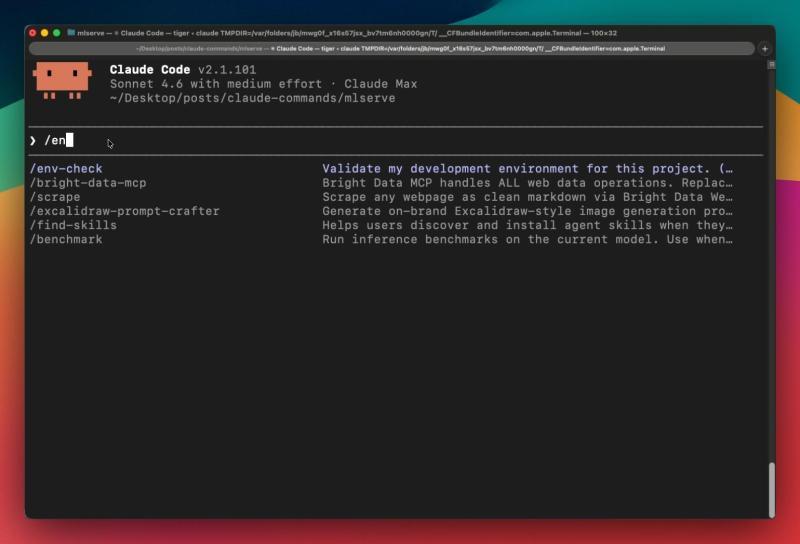Screen dimensions: 800x544
Task: Choose the /benchmark command entry
Action: point(66,239)
